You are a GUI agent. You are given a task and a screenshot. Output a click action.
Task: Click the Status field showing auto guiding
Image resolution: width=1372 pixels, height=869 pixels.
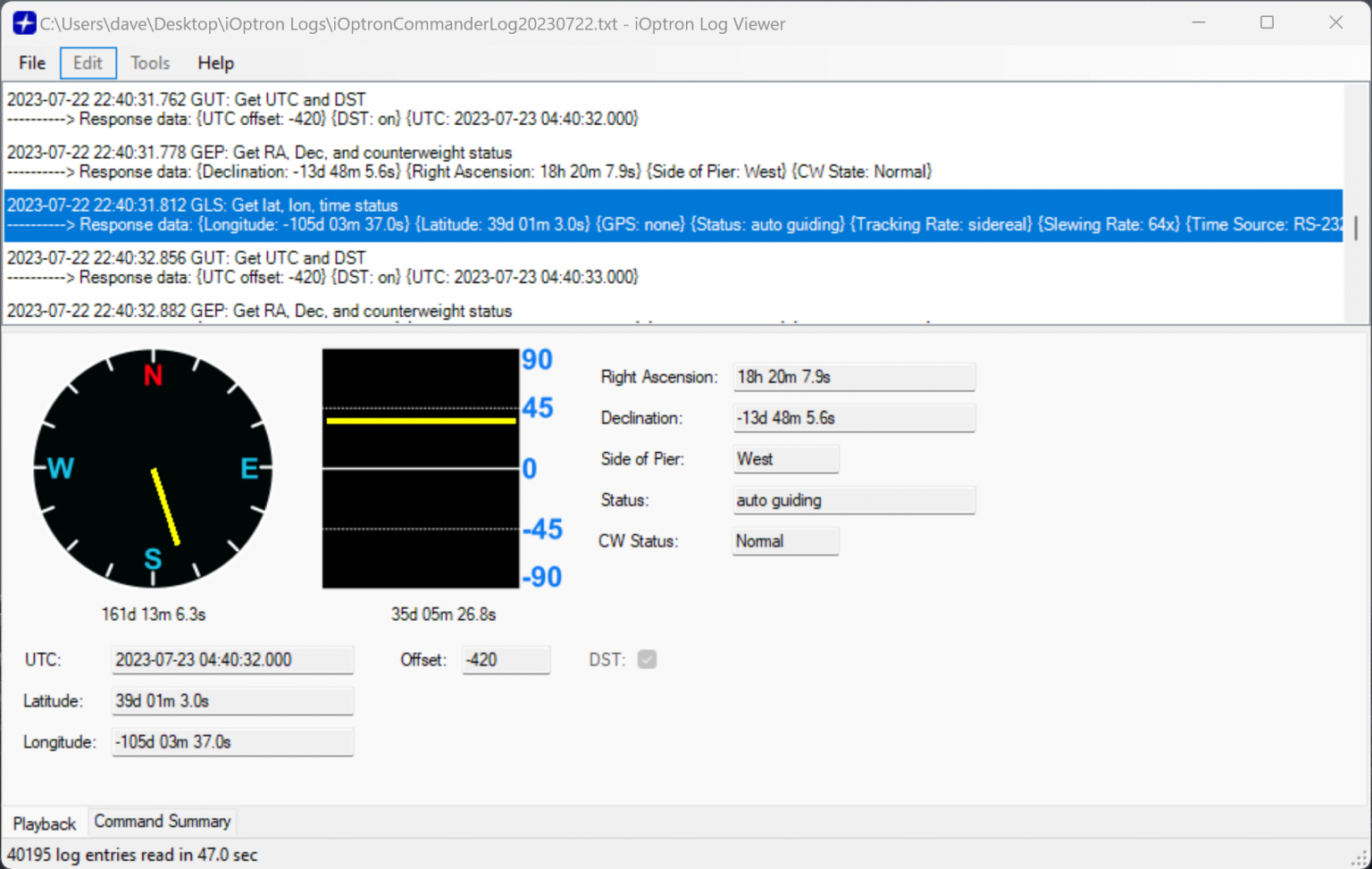pyautogui.click(x=853, y=500)
